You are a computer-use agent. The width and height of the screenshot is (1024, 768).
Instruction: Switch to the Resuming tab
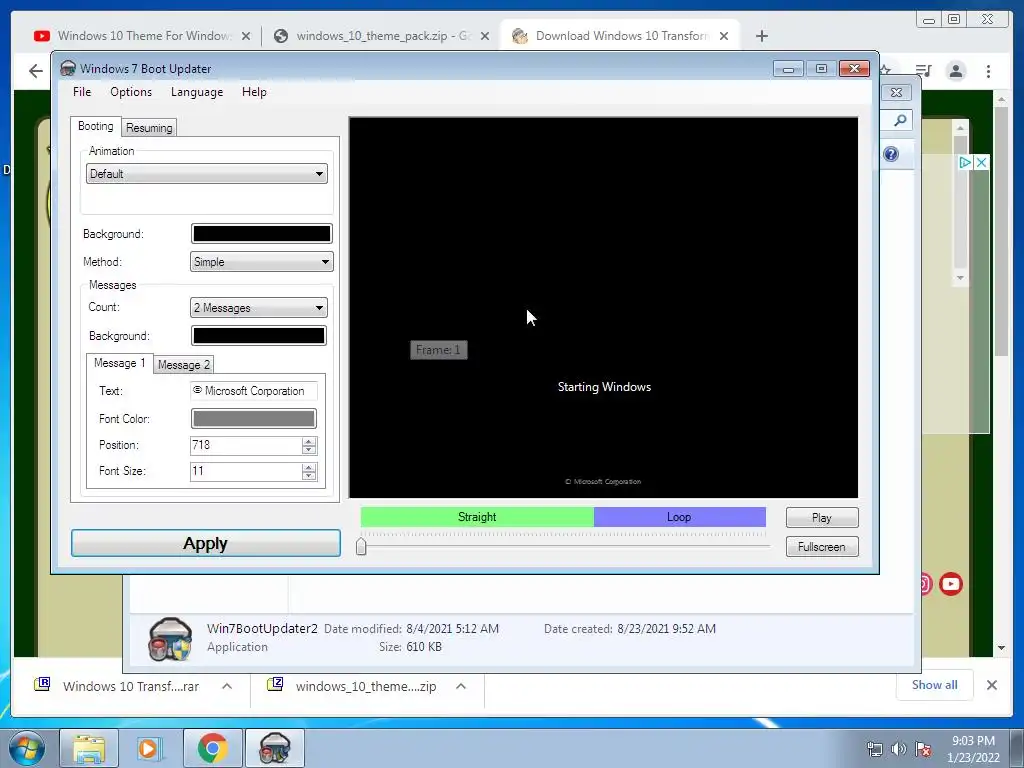(149, 128)
